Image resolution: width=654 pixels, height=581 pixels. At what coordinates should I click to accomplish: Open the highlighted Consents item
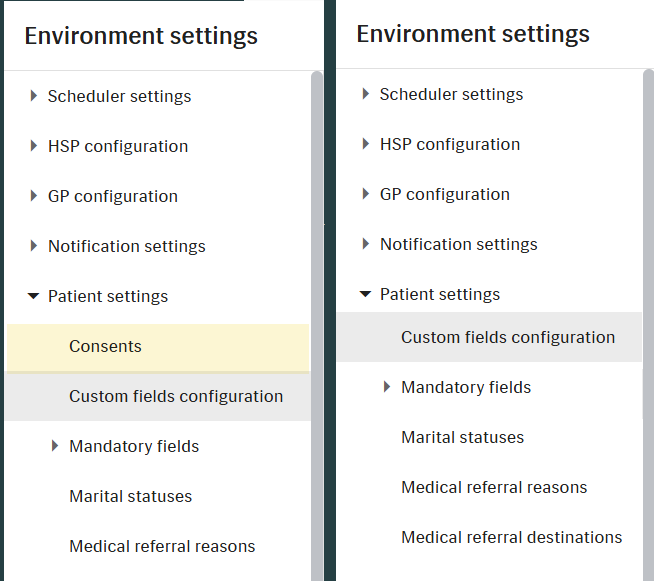[158, 347]
